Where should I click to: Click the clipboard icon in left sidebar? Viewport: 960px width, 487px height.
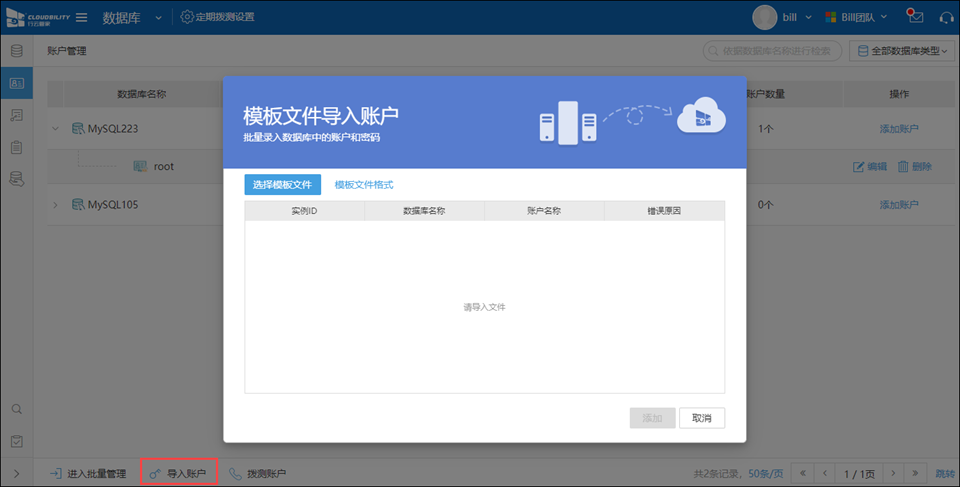click(x=16, y=147)
